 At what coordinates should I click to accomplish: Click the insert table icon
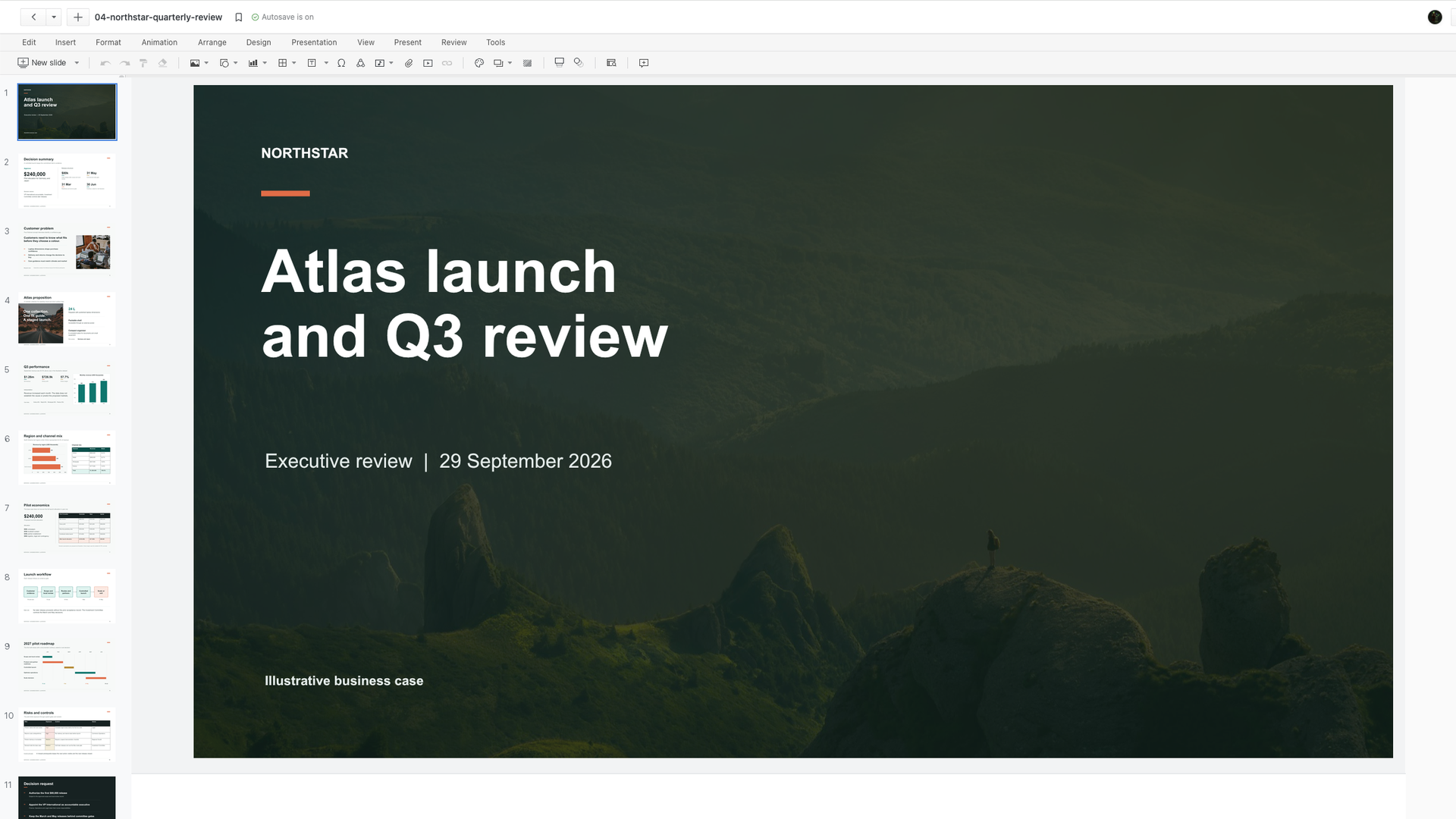click(282, 63)
